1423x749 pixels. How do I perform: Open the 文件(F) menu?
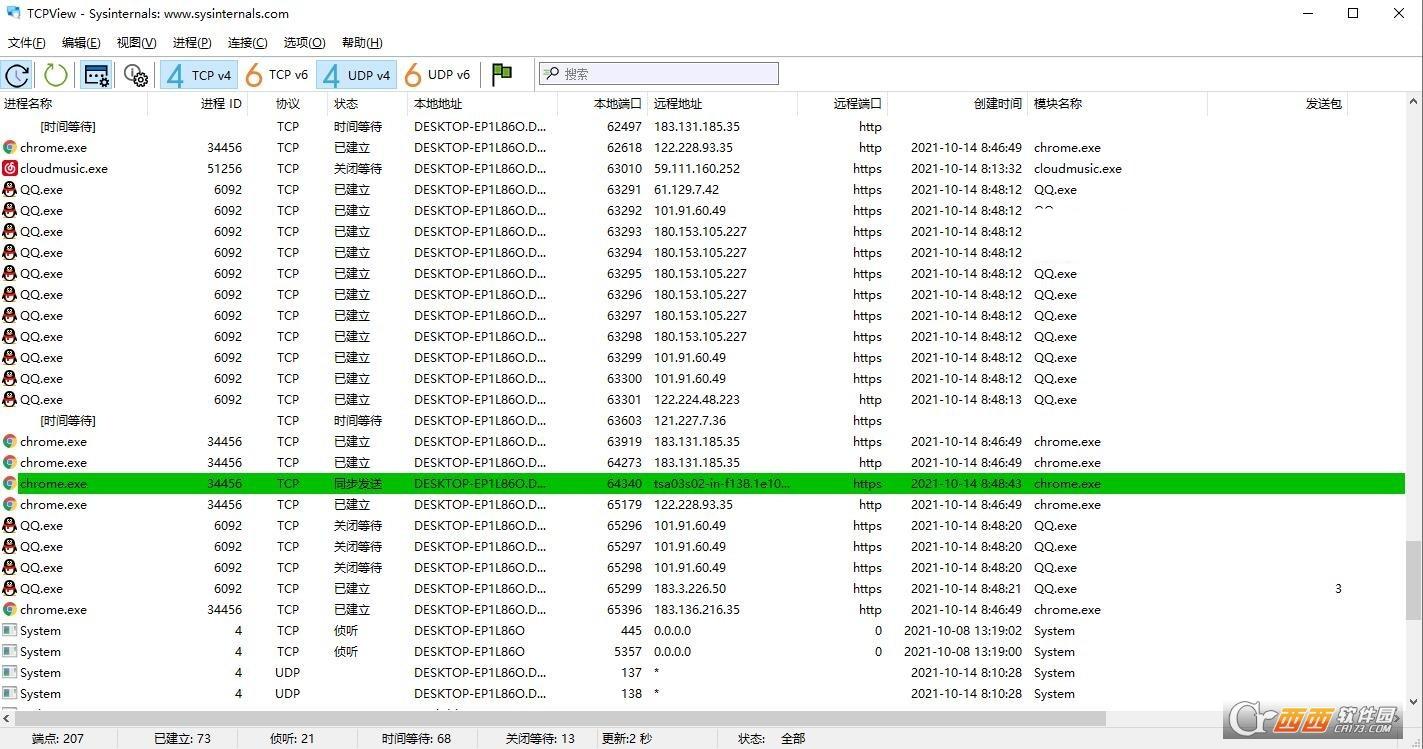27,42
